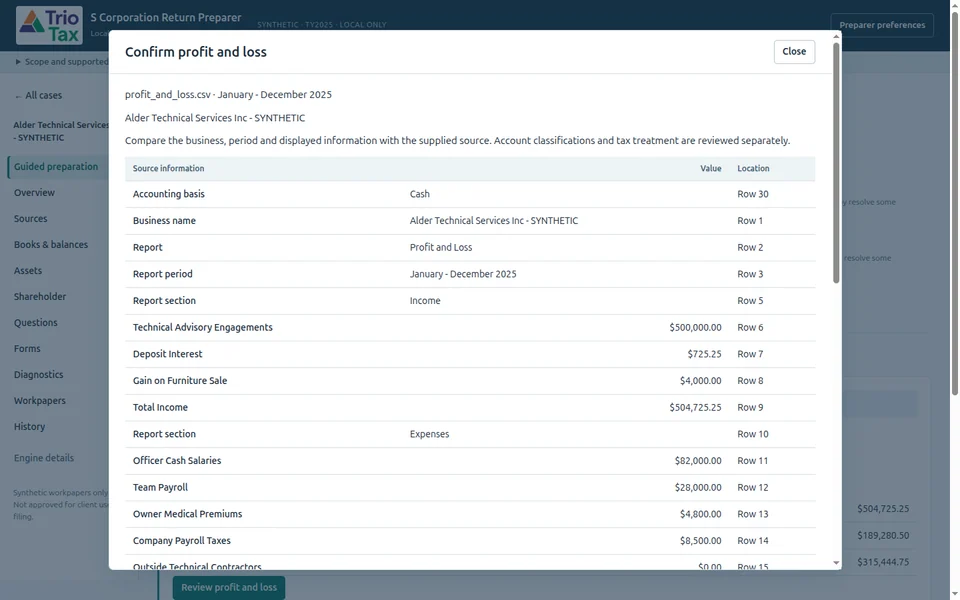Image resolution: width=960 pixels, height=600 pixels.
Task: Open the Overview sidebar item
Action: point(34,192)
